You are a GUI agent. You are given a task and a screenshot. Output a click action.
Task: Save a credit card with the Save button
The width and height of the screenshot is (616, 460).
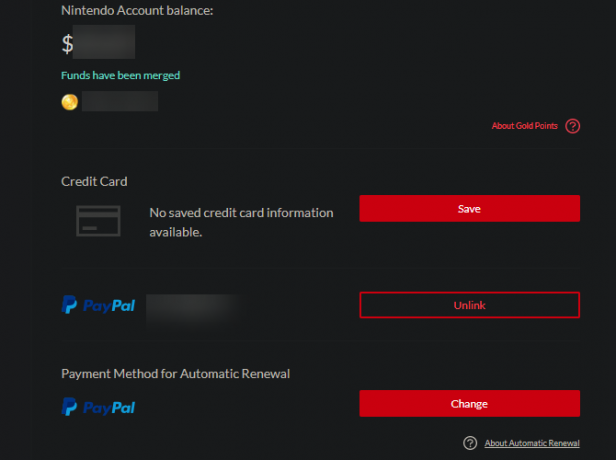coord(469,209)
